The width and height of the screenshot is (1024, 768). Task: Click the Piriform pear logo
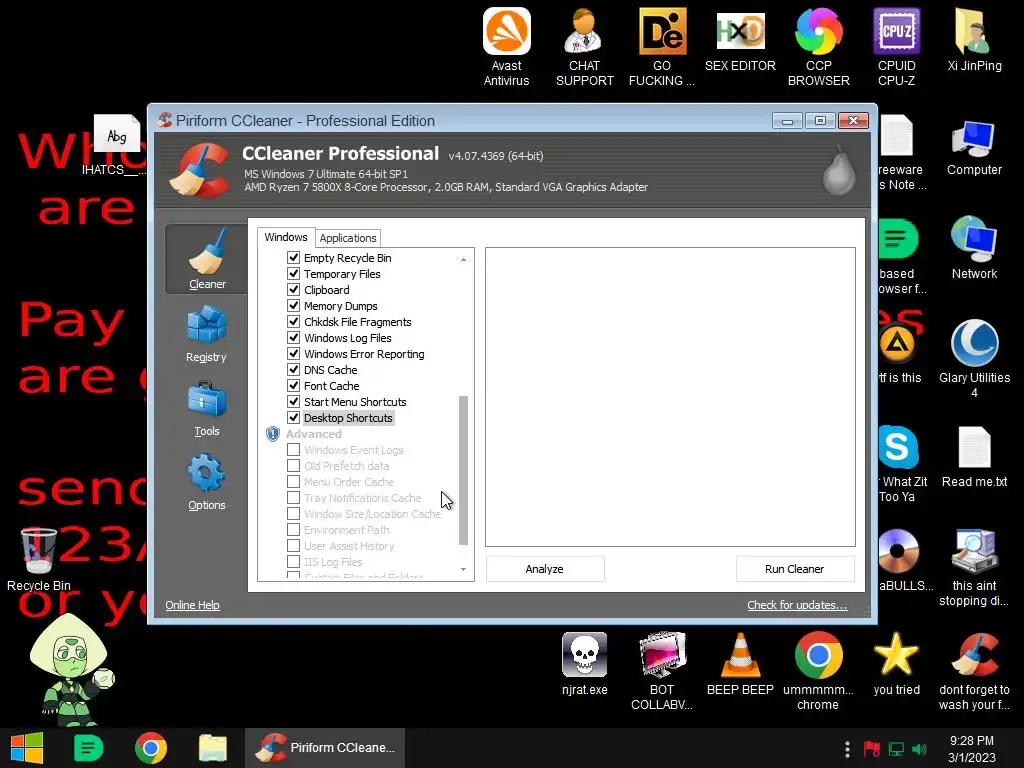[x=839, y=172]
